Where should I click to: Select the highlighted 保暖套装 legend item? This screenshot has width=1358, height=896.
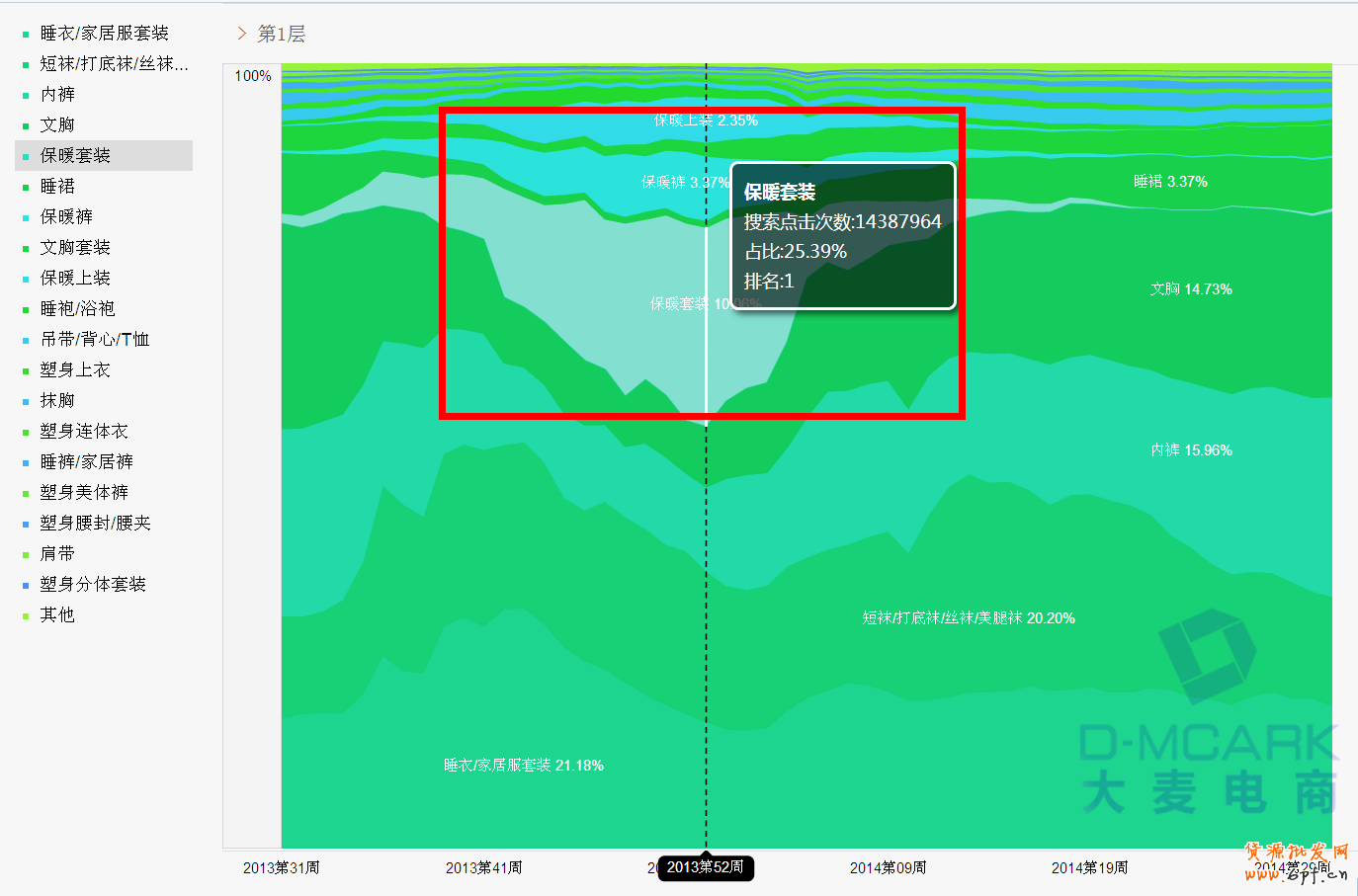pos(75,156)
